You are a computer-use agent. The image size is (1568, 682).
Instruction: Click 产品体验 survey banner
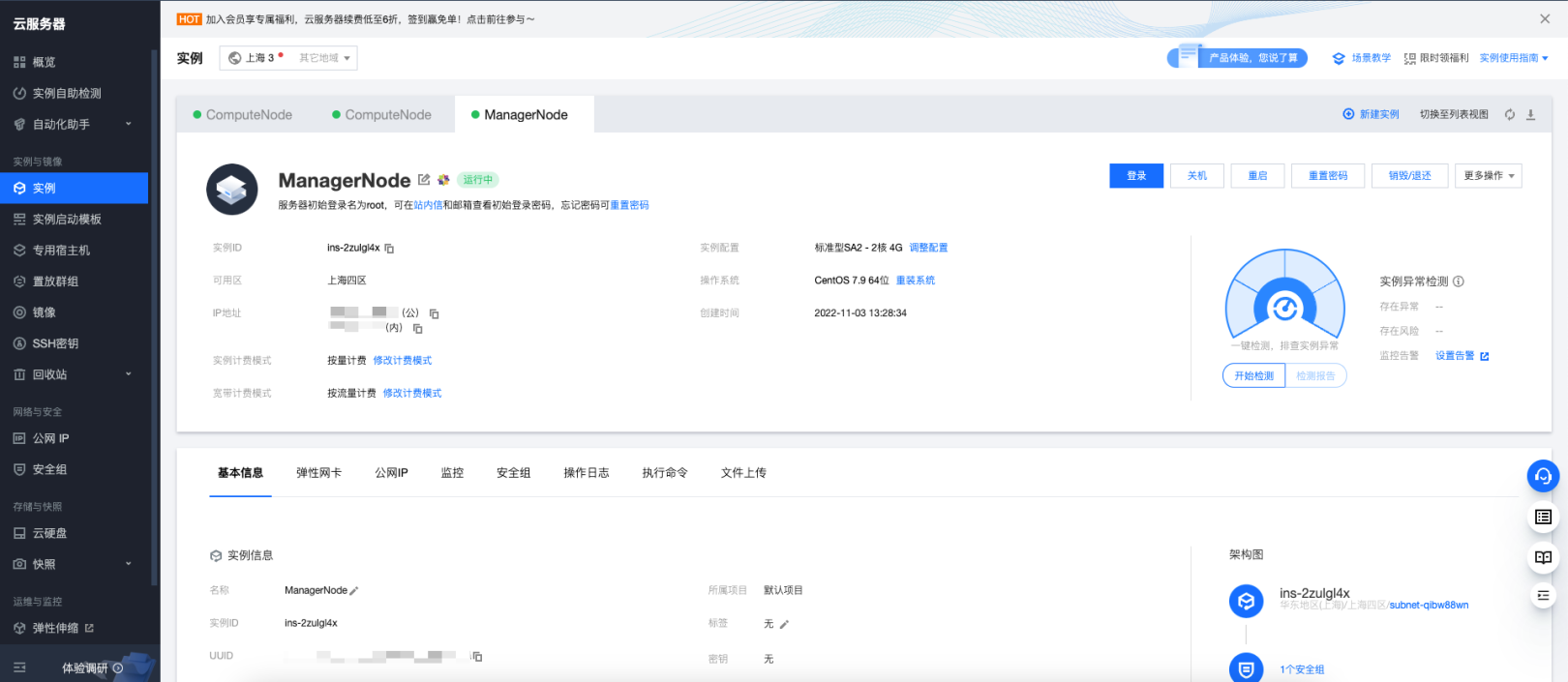click(x=1238, y=58)
